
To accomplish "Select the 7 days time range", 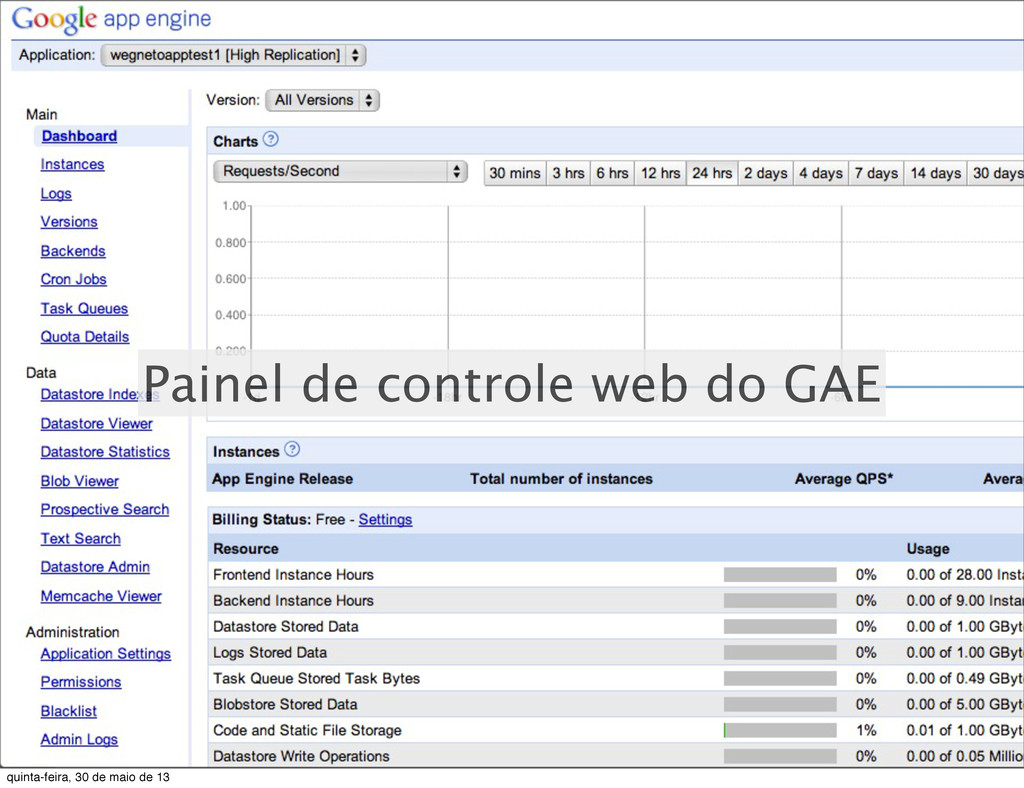I will pos(876,173).
